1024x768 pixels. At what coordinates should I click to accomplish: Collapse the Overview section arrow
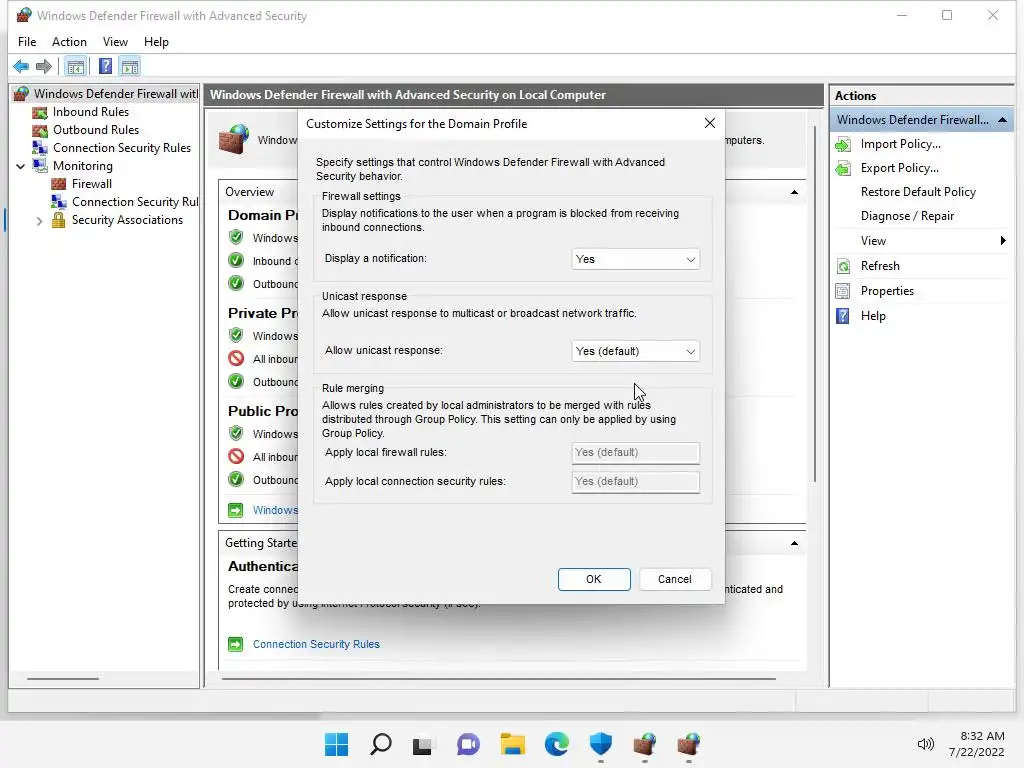tap(794, 192)
